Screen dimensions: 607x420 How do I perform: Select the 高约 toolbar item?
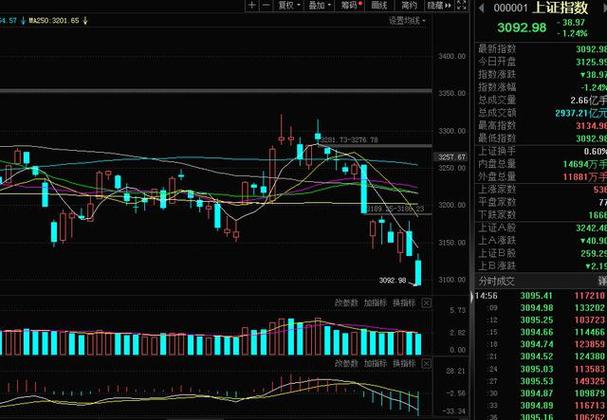point(408,5)
